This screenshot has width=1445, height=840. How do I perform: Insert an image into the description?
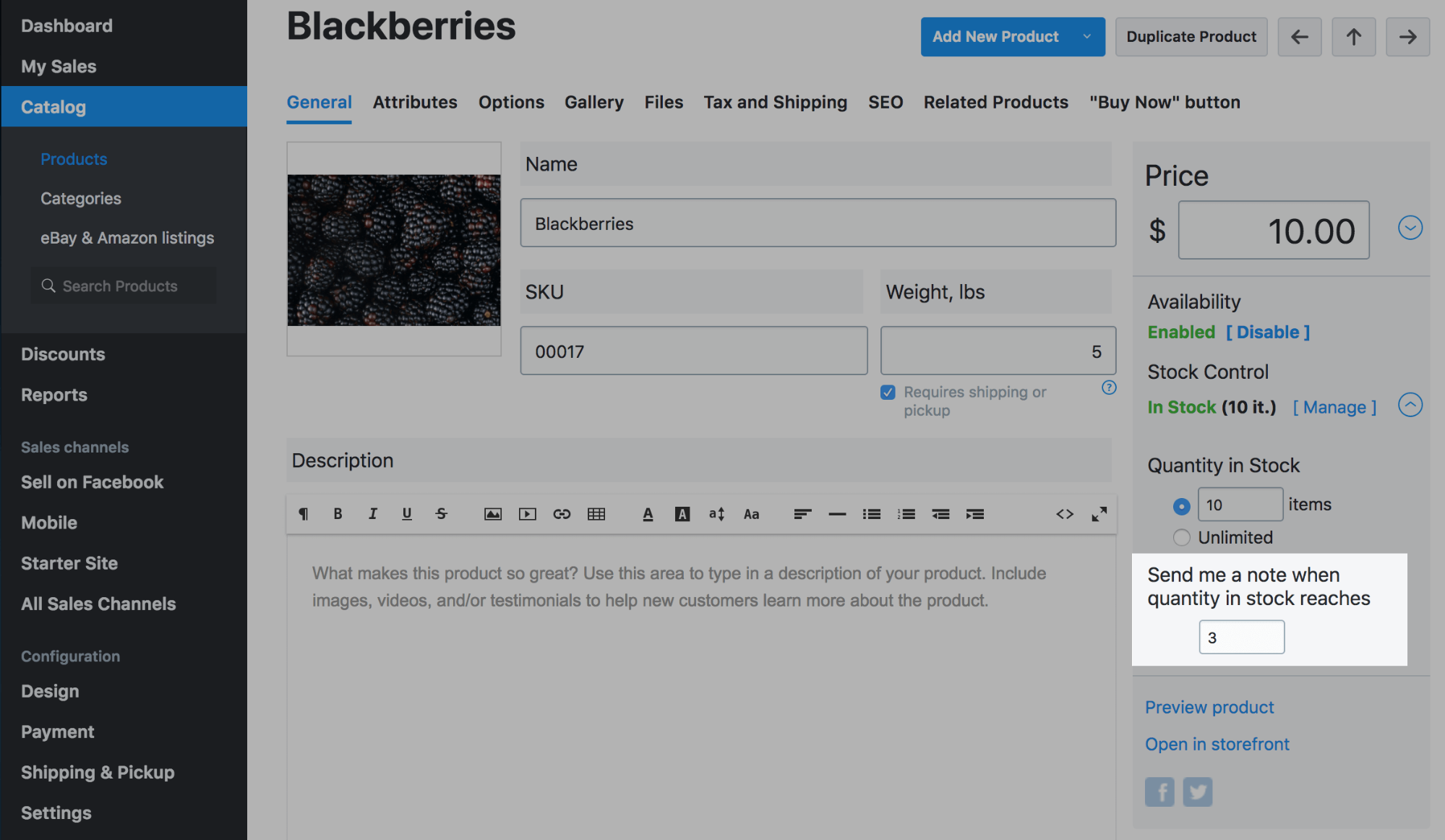pos(492,514)
